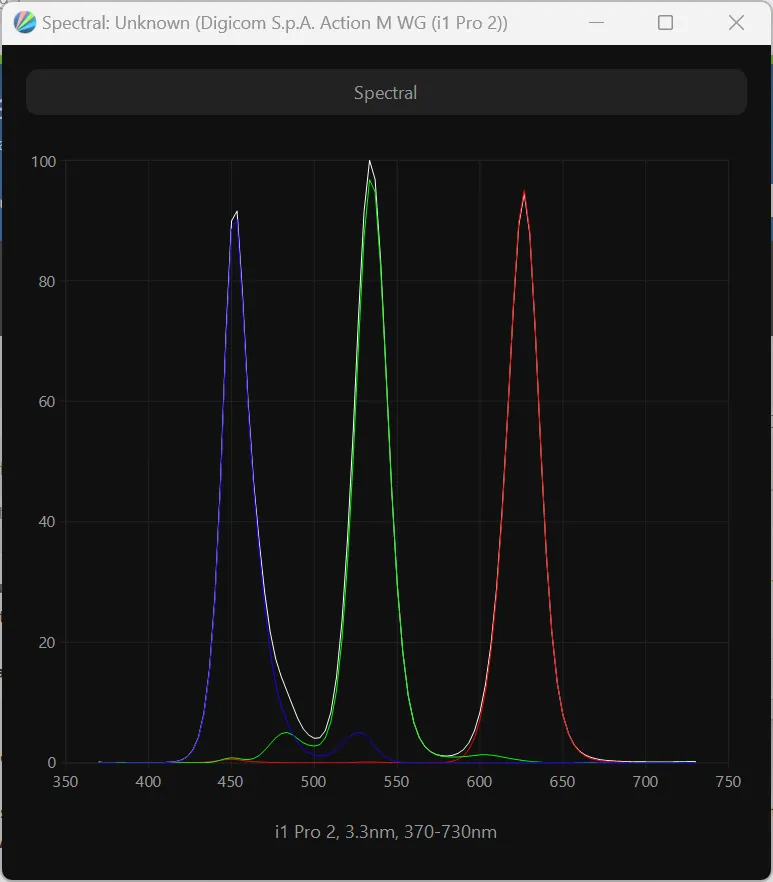Click the top of the red spectral peak
773x882 pixels.
(524, 193)
